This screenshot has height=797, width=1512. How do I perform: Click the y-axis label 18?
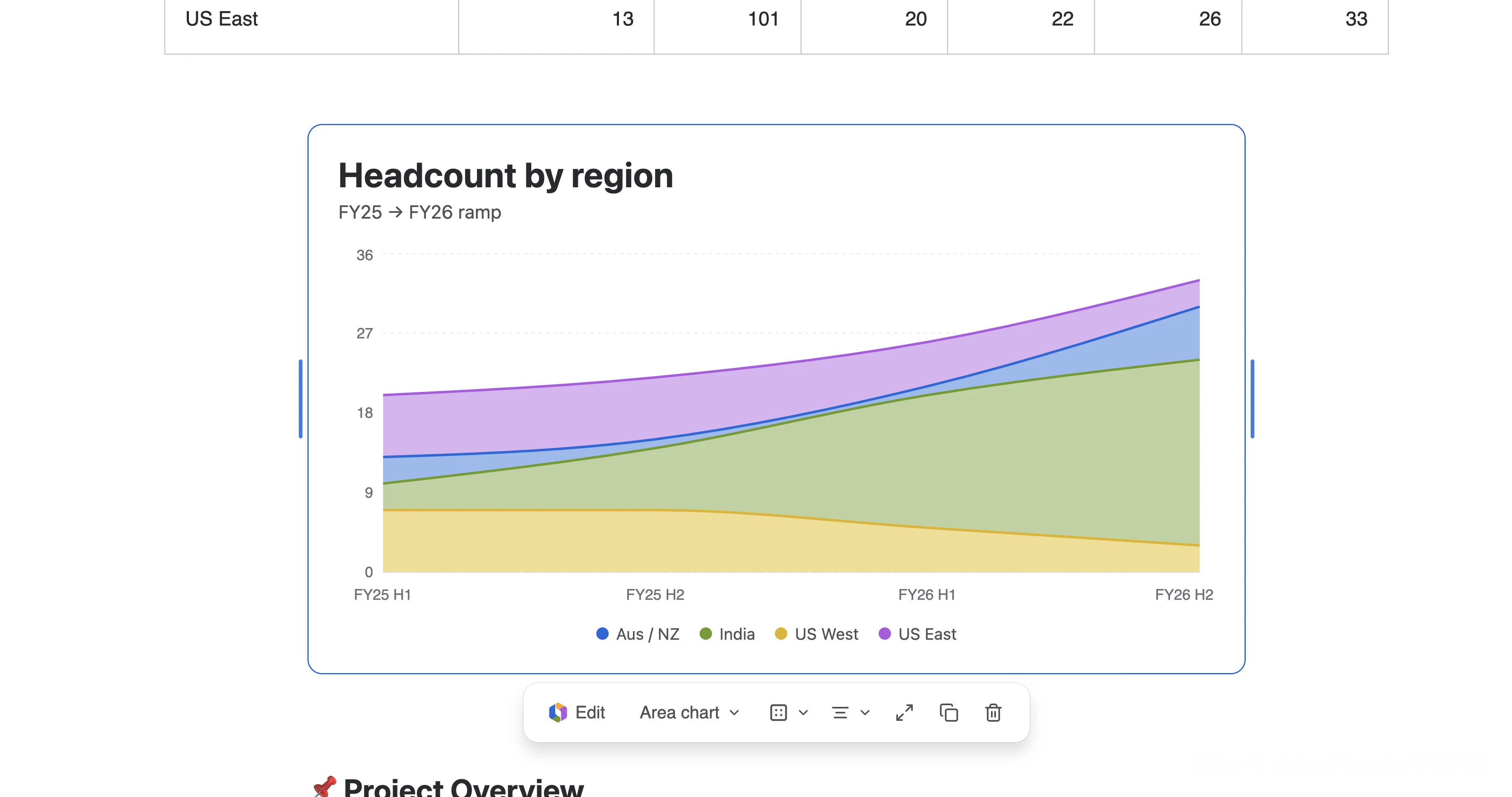coord(365,413)
